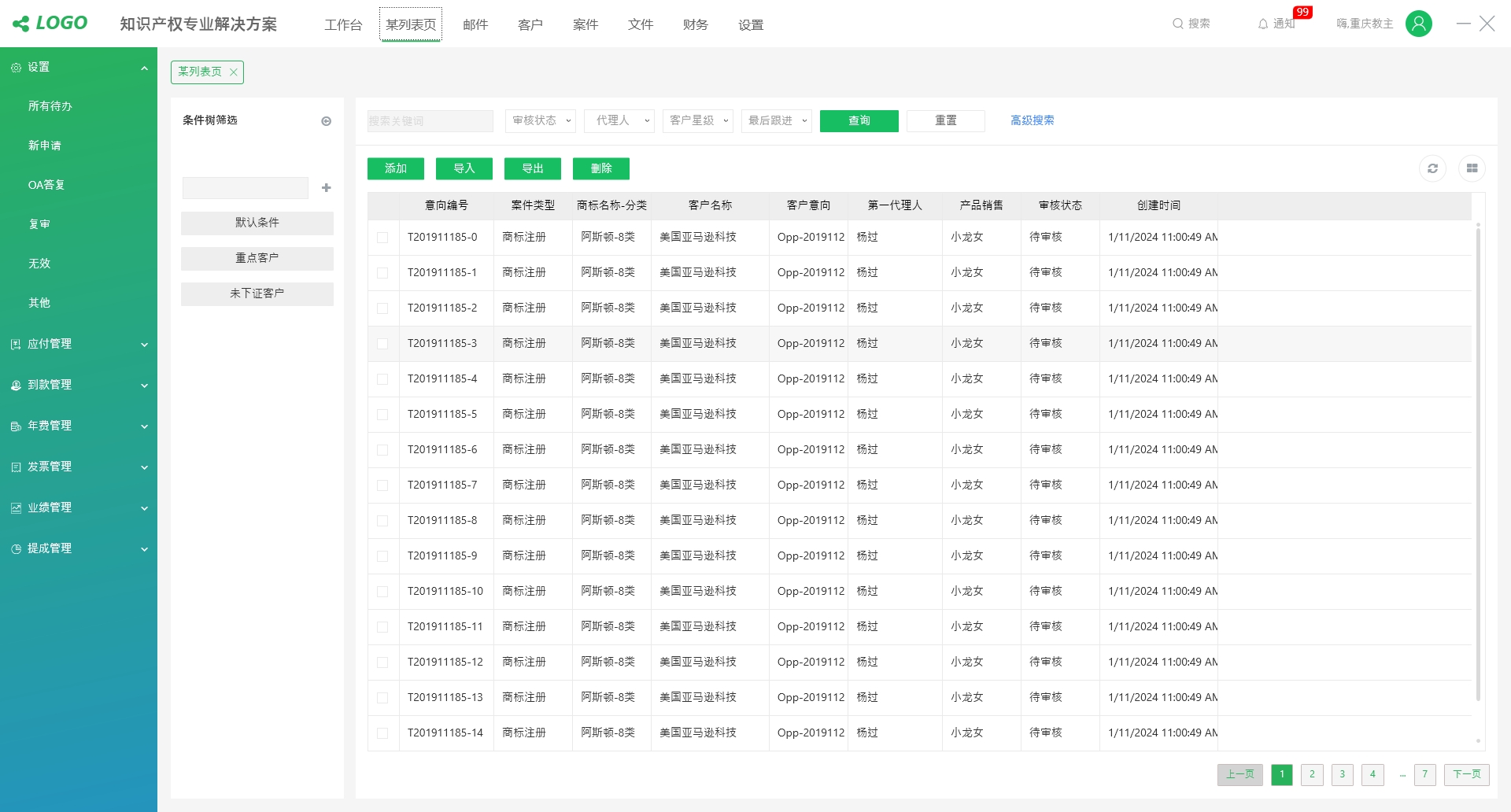Close the 某列表页 tab with X icon
Screen dimensions: 1511x812
point(233,72)
